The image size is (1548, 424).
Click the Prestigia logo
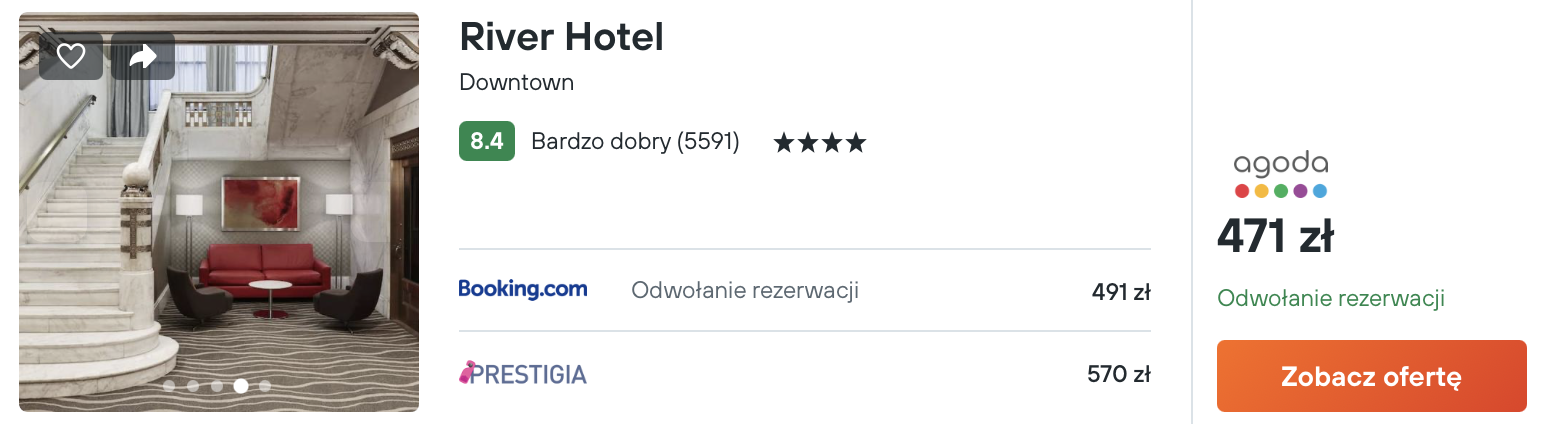click(523, 374)
